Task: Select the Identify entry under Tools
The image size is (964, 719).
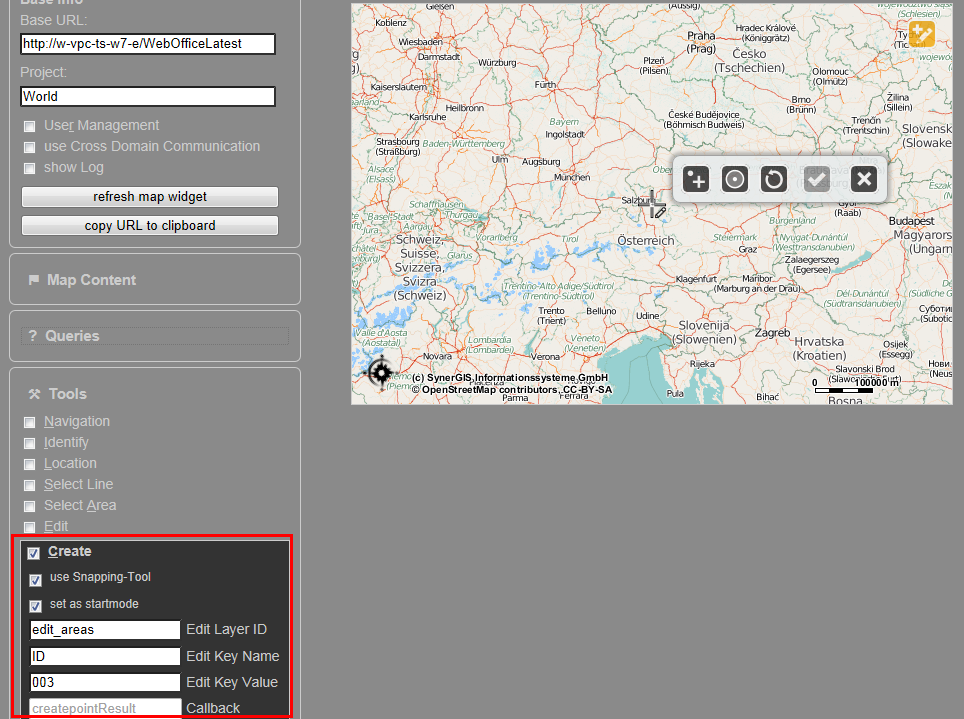Action: [x=65, y=442]
